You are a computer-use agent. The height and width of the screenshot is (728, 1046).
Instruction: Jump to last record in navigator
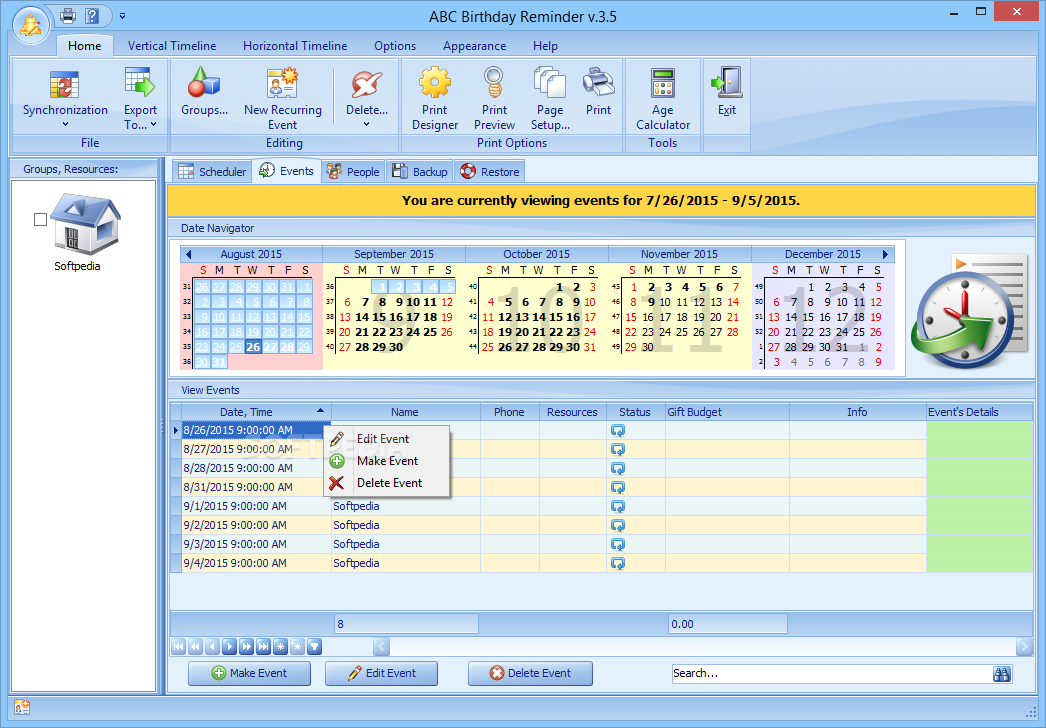coord(264,646)
